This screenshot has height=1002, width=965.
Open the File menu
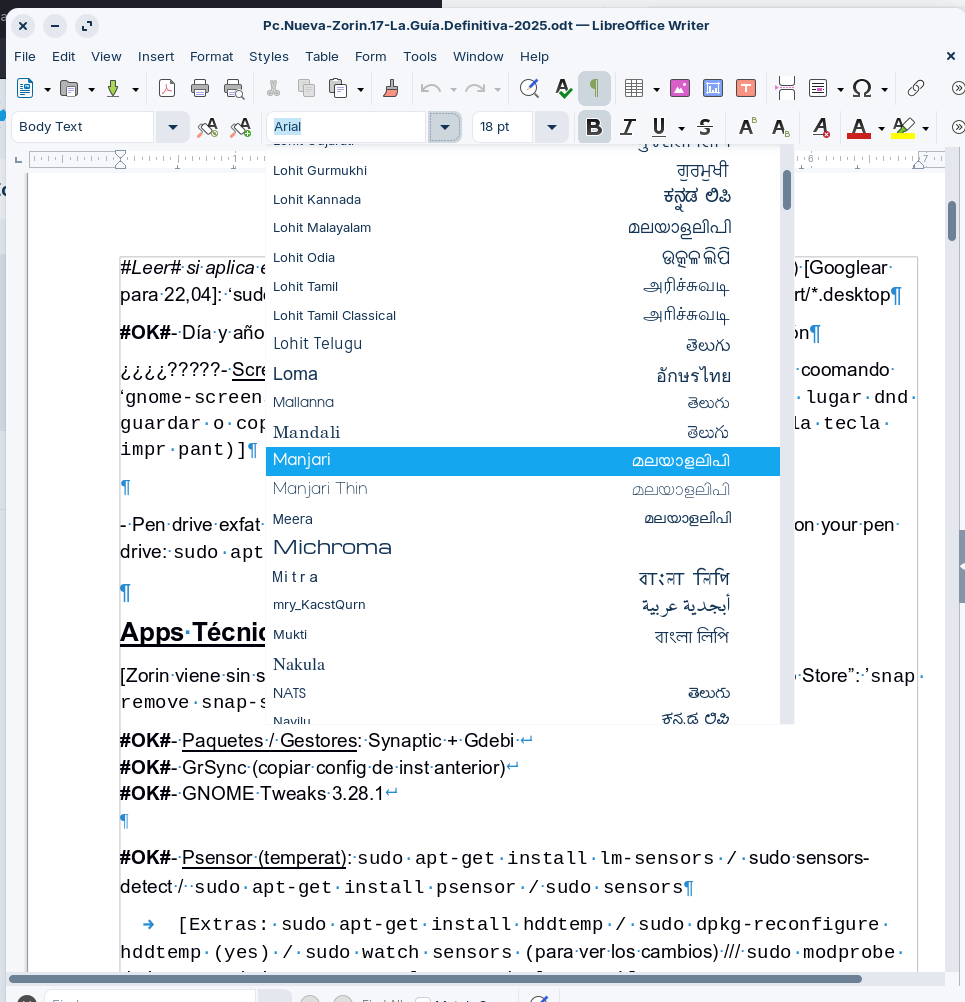(x=25, y=57)
